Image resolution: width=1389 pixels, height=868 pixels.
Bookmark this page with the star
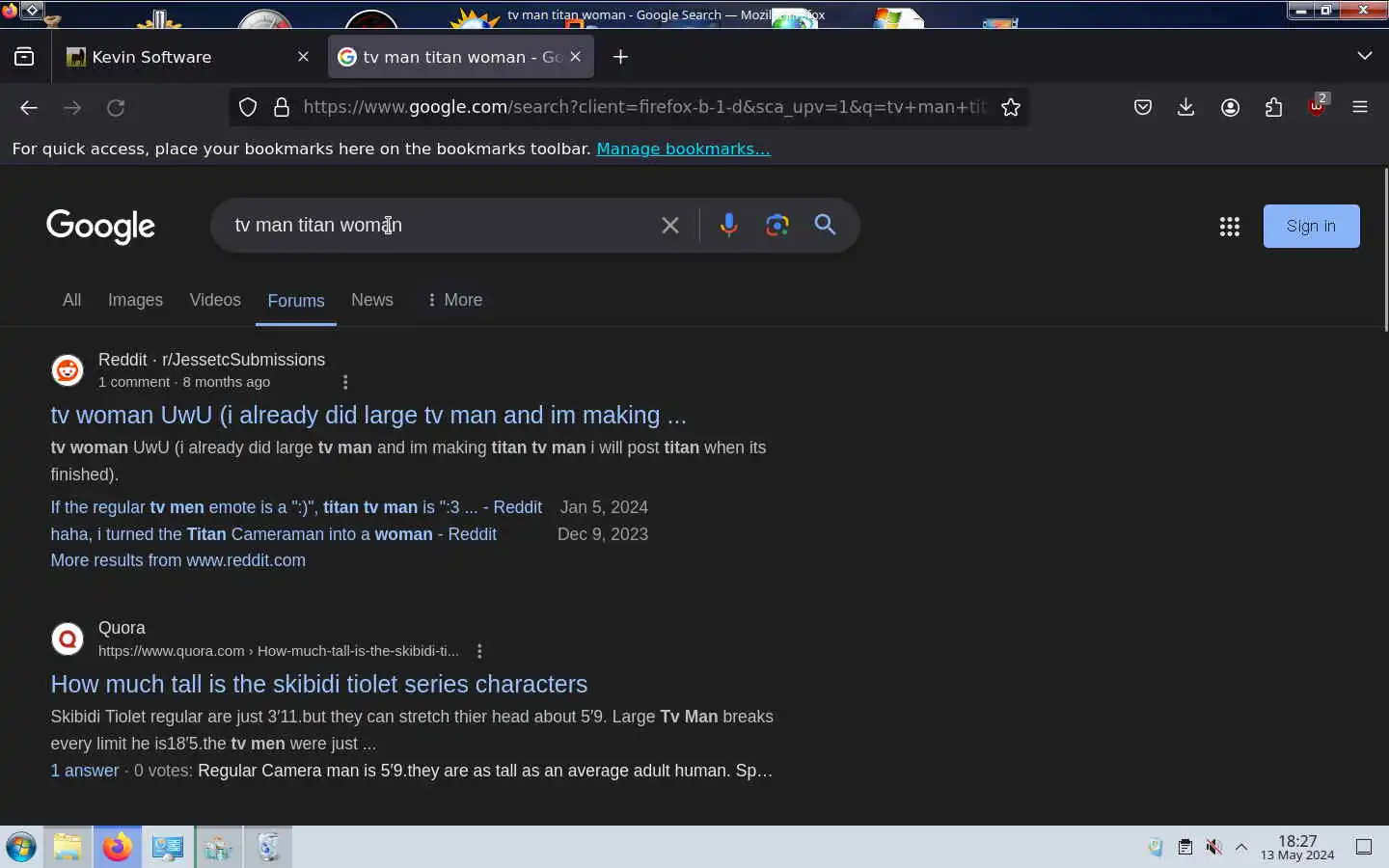[1011, 107]
